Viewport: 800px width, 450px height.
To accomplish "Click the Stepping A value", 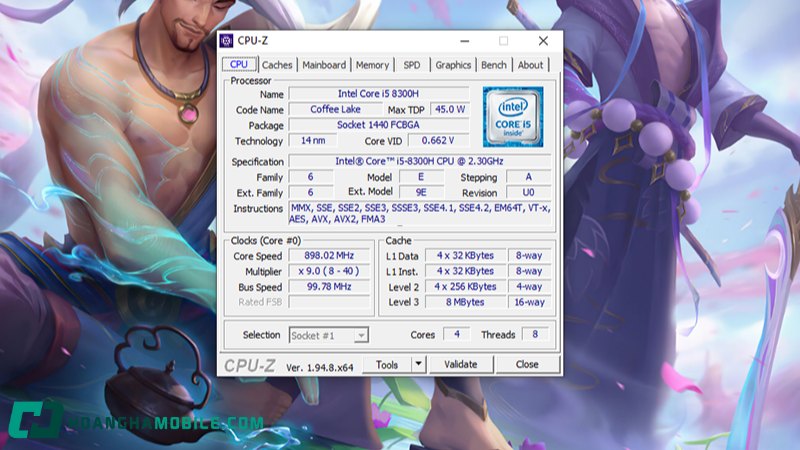I will [529, 177].
